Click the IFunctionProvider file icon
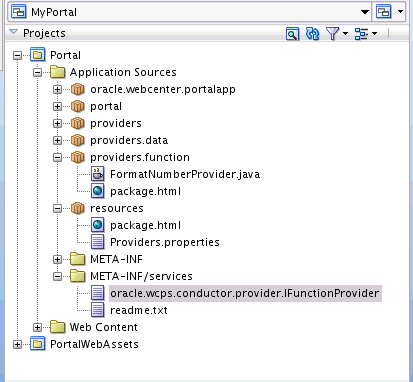This screenshot has height=382, width=413. click(x=97, y=293)
